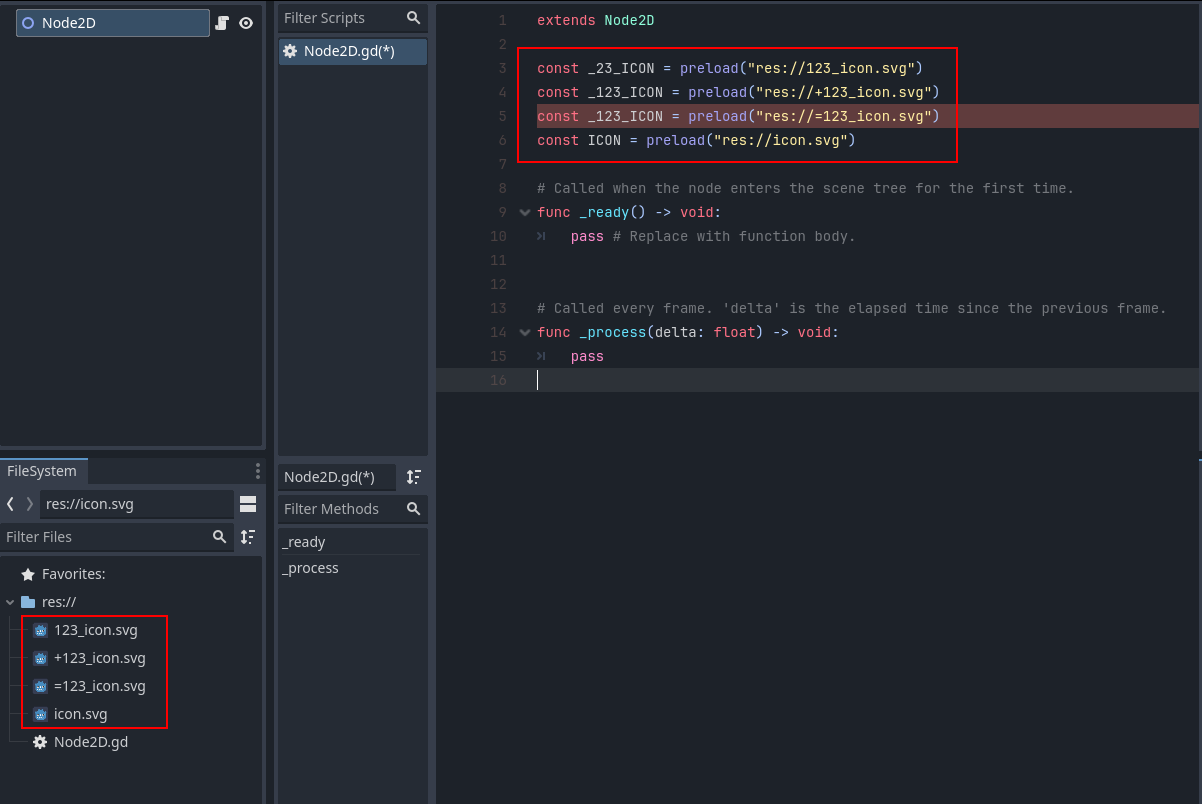Click the Filter Files search icon

[x=219, y=537]
